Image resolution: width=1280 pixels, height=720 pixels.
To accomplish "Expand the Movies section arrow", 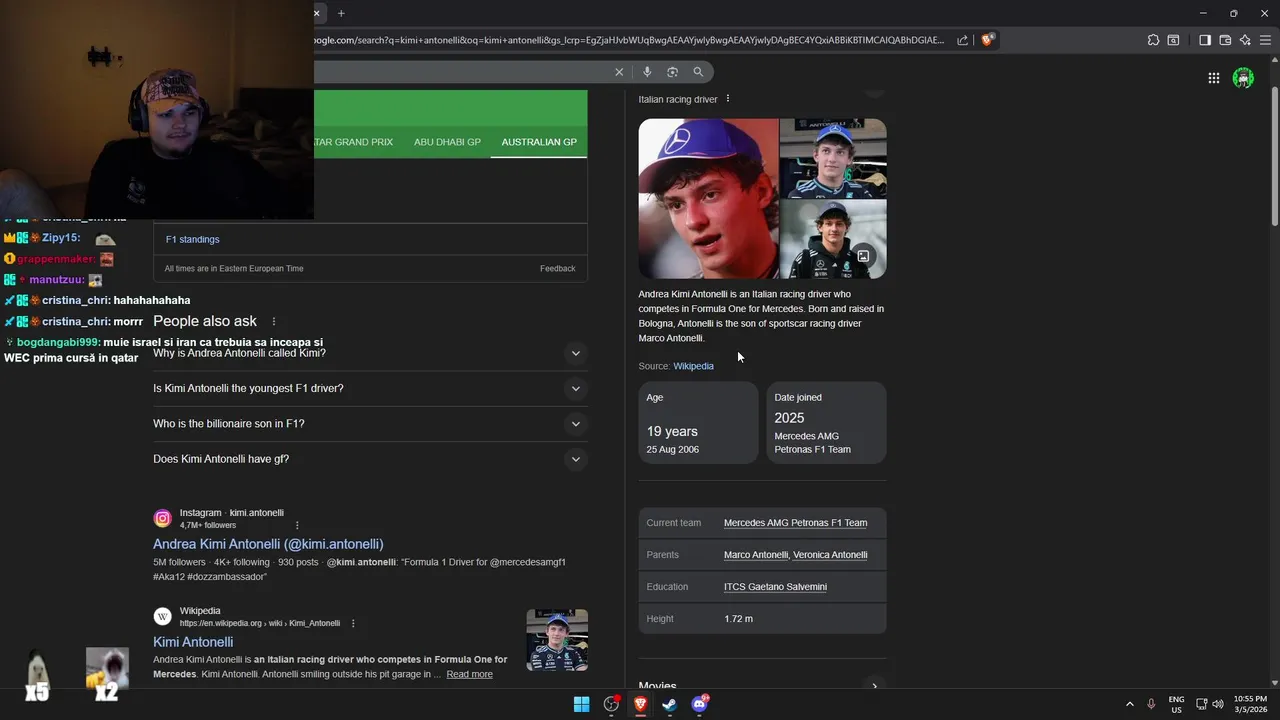I will (x=874, y=687).
